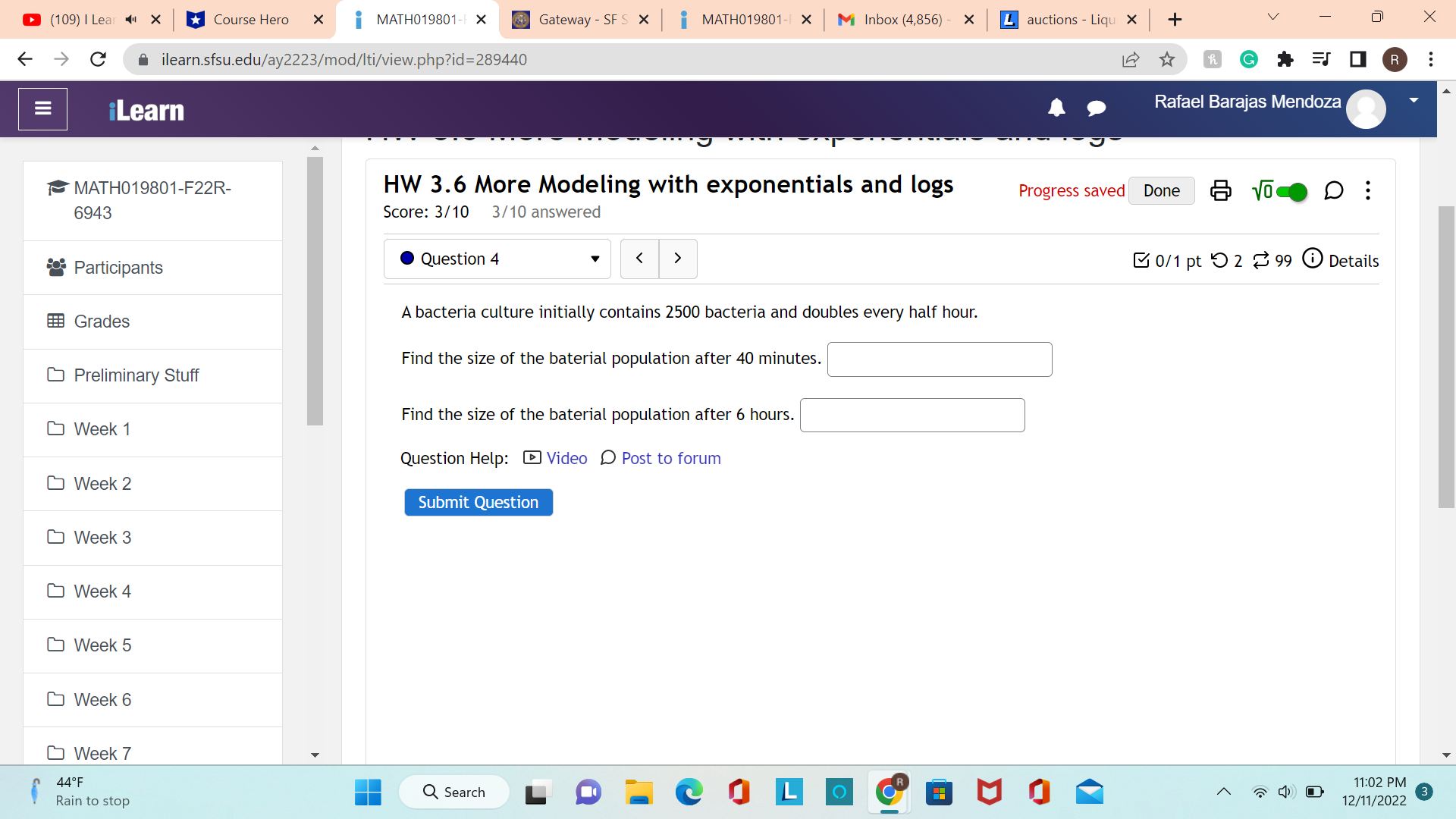1456x819 pixels.
Task: Expand the user profile dropdown arrow
Action: pos(1414,100)
